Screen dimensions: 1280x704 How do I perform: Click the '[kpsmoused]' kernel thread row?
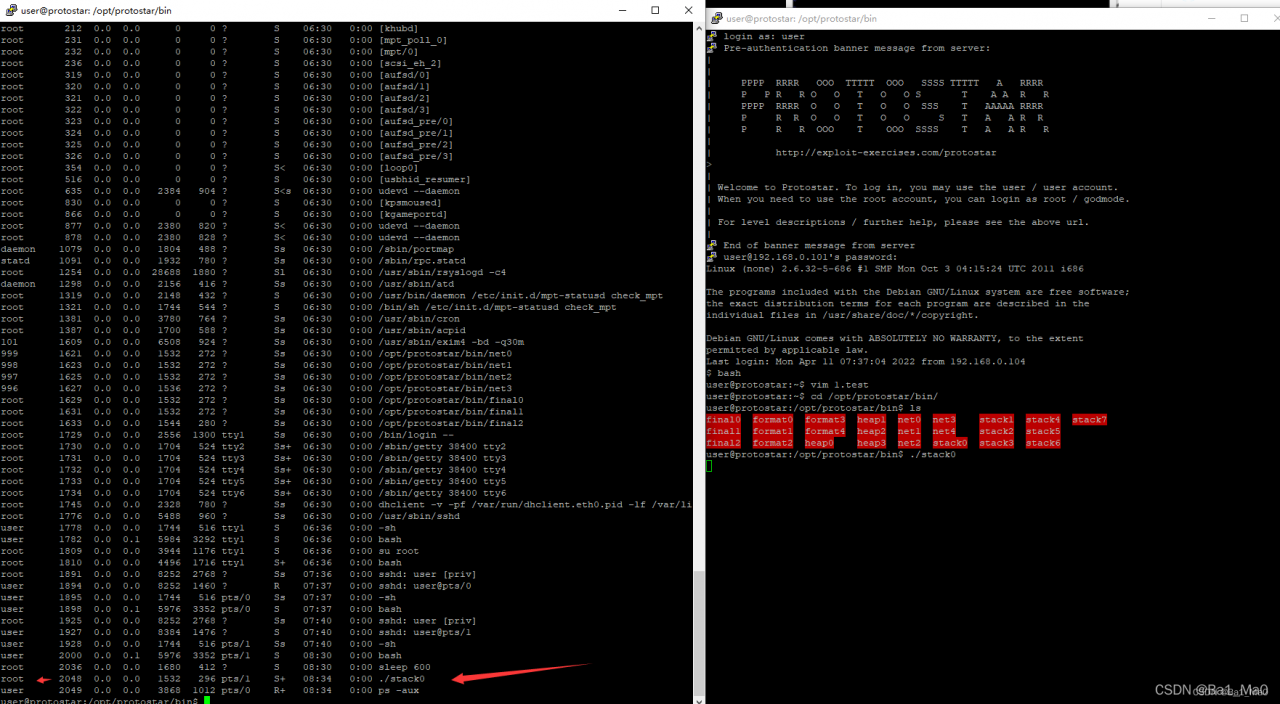[x=222, y=202]
